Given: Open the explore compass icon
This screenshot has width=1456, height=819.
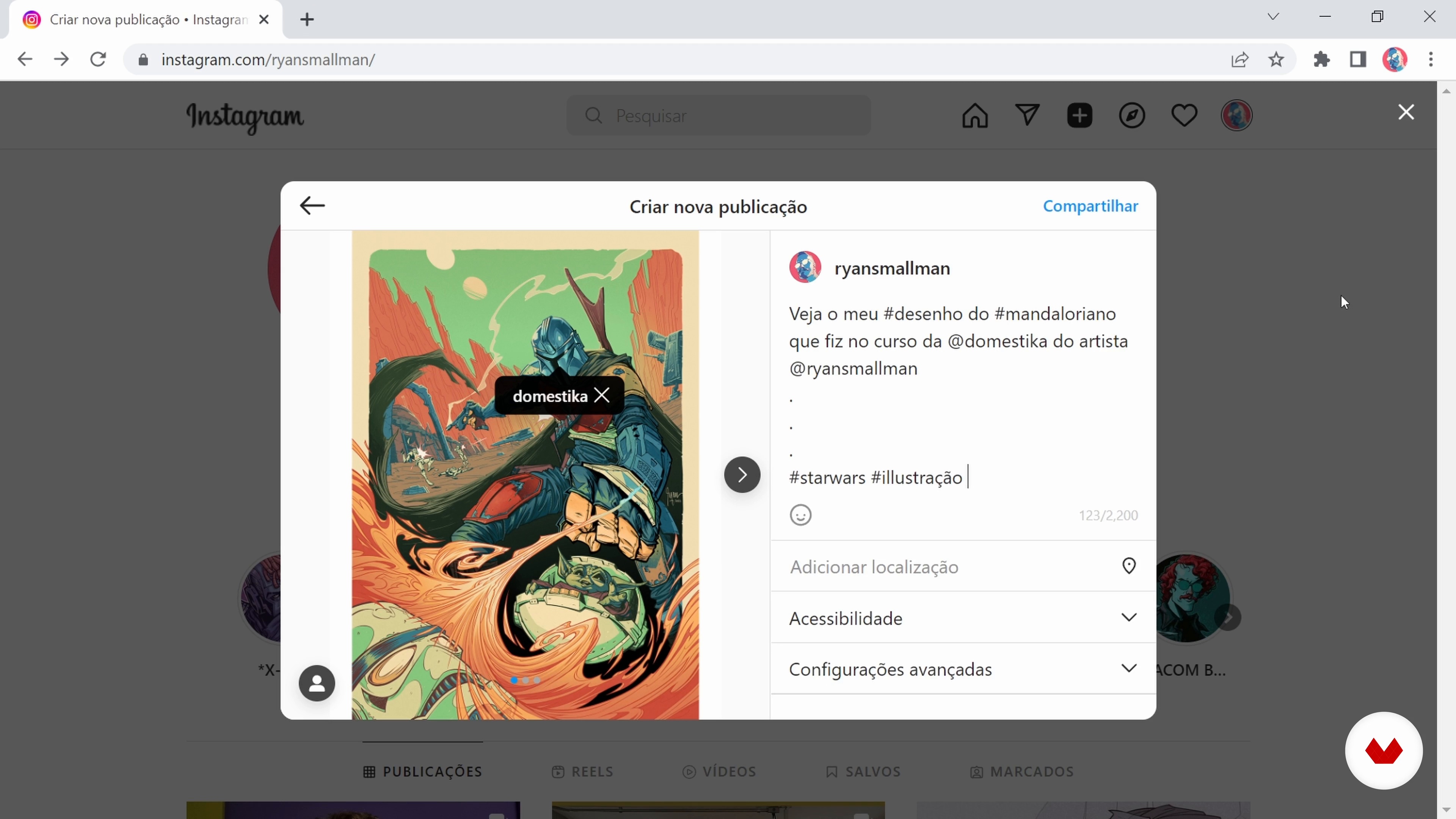Looking at the screenshot, I should 1131,115.
